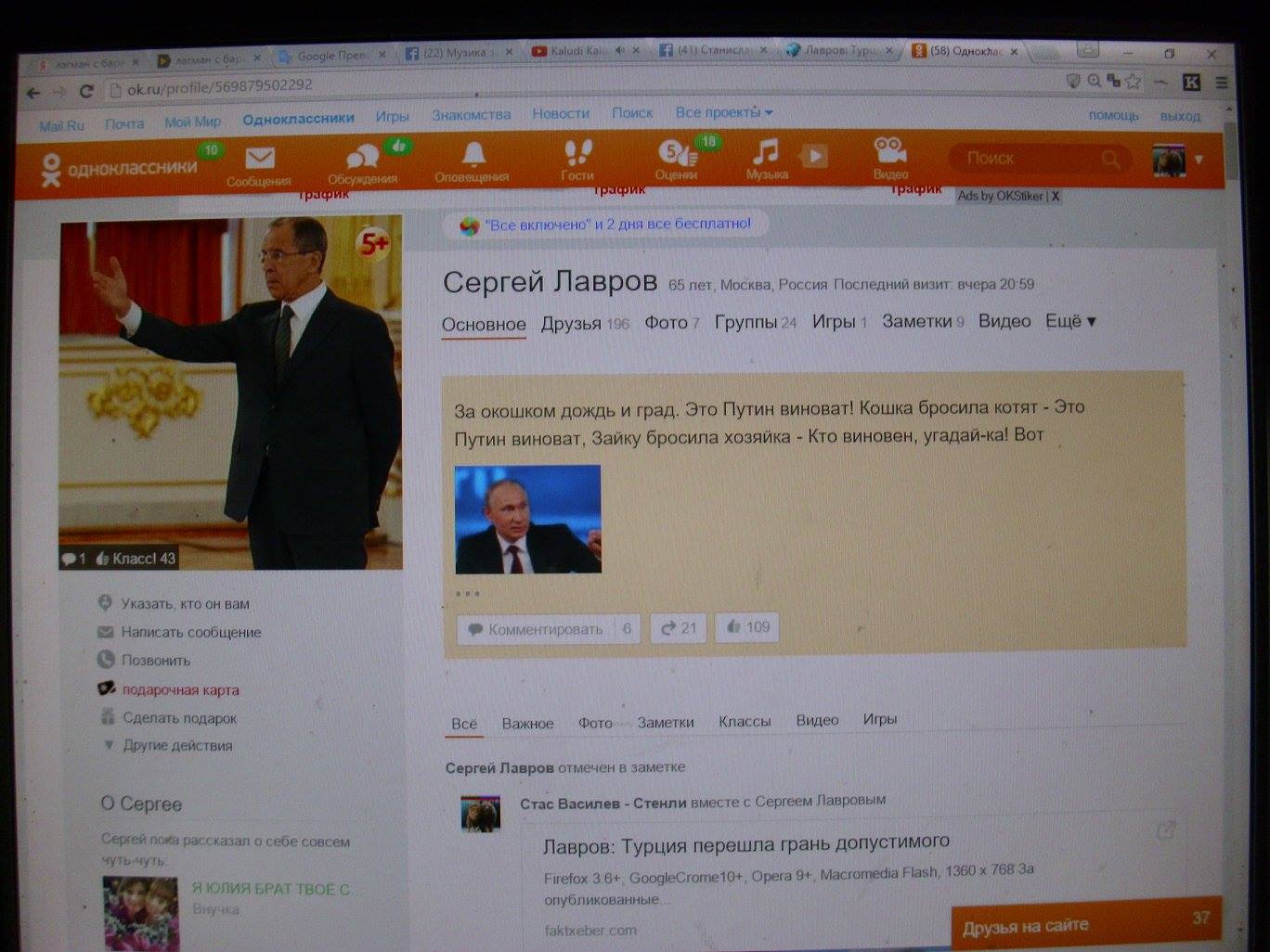The image size is (1270, 952).
Task: Open the Лавров: Турция перешла грань допустимого link
Action: coord(746,843)
